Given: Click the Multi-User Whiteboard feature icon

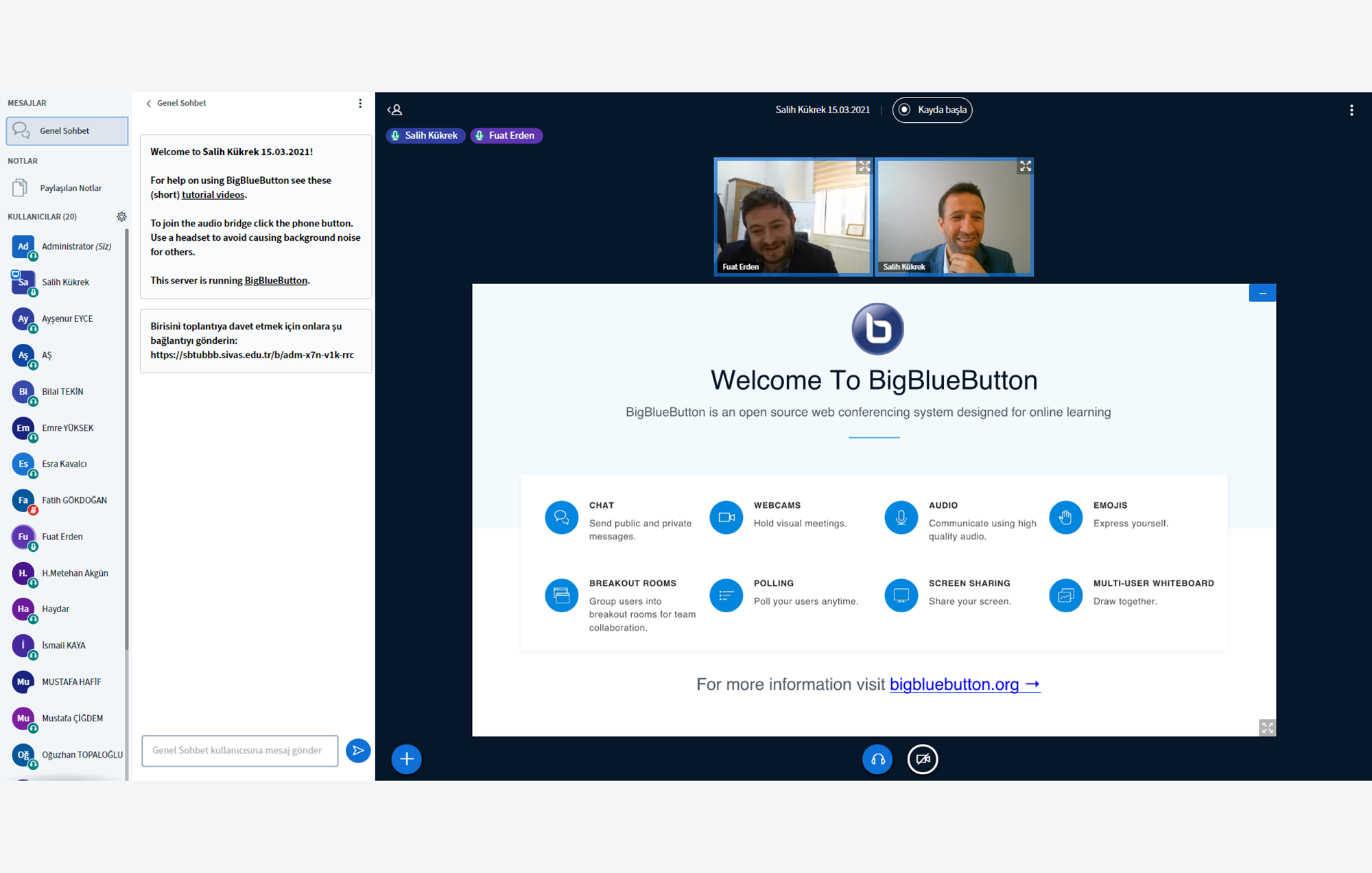Looking at the screenshot, I should click(1065, 595).
